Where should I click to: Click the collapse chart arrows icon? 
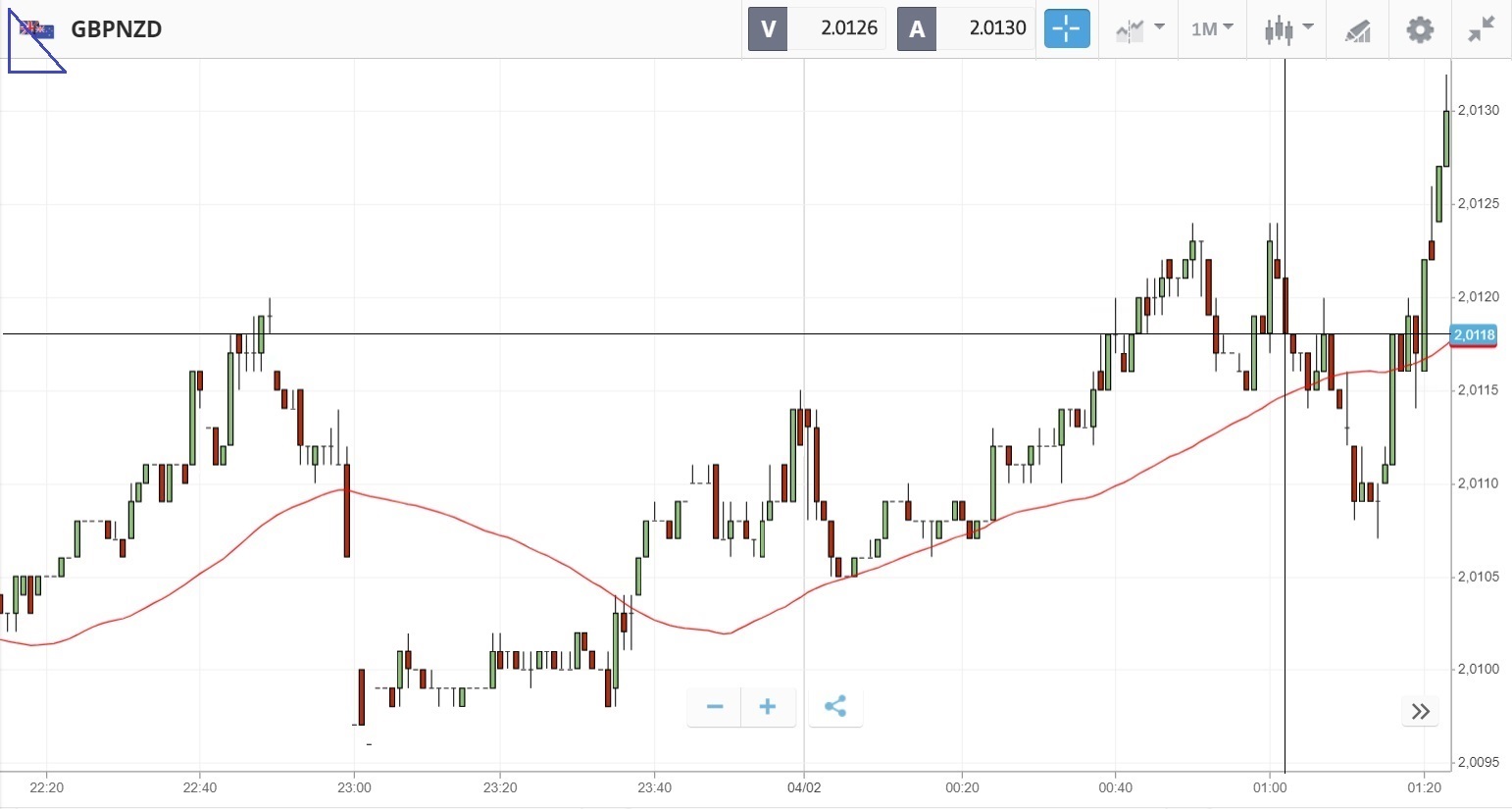(x=1481, y=29)
